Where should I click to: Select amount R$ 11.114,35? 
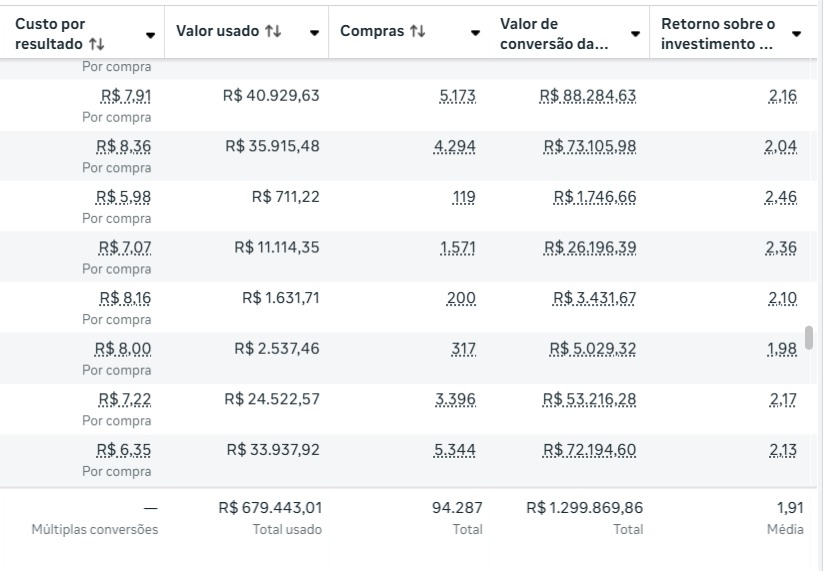pos(277,247)
